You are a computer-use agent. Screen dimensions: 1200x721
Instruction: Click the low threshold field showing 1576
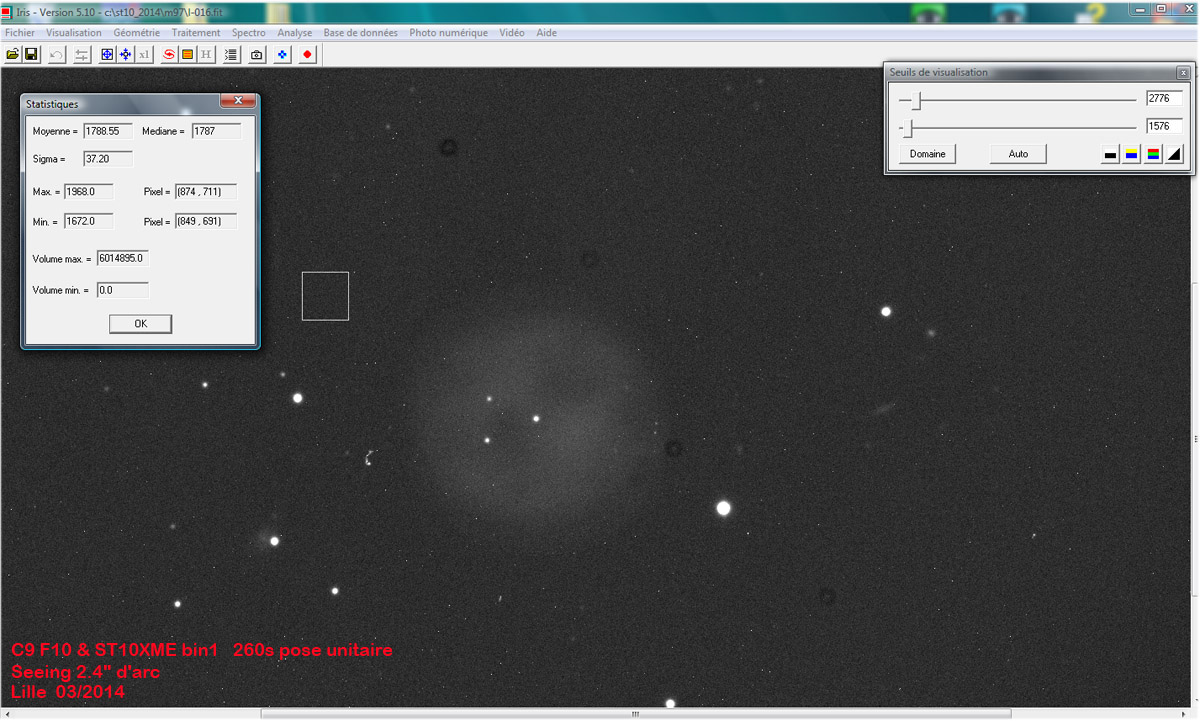pyautogui.click(x=1165, y=127)
